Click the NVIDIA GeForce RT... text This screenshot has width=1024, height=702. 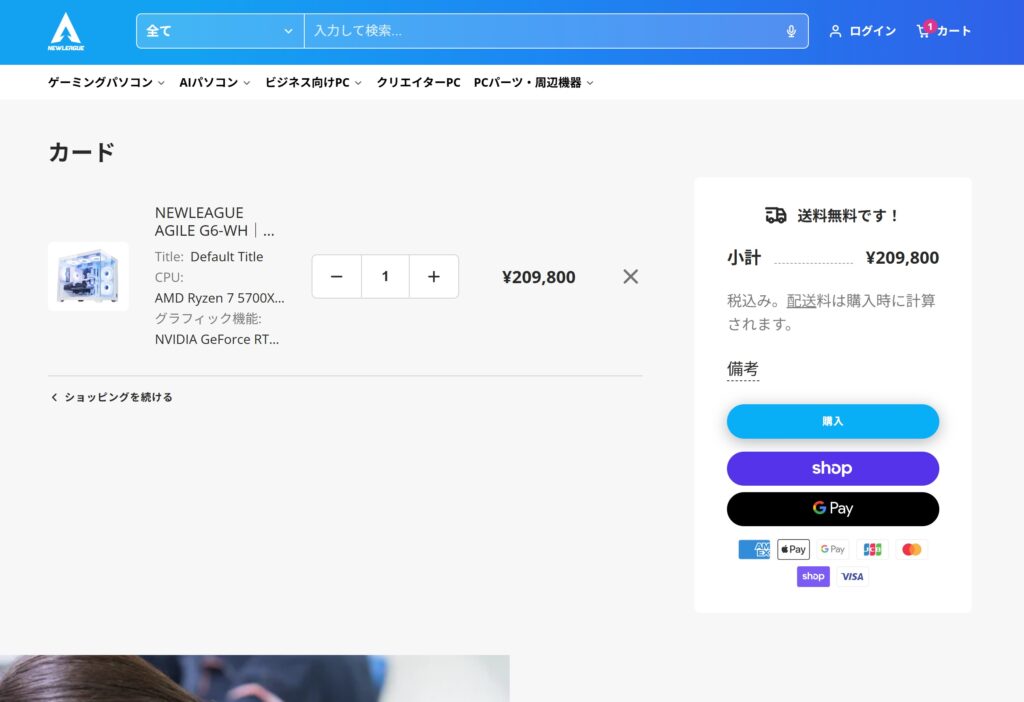[x=217, y=340]
